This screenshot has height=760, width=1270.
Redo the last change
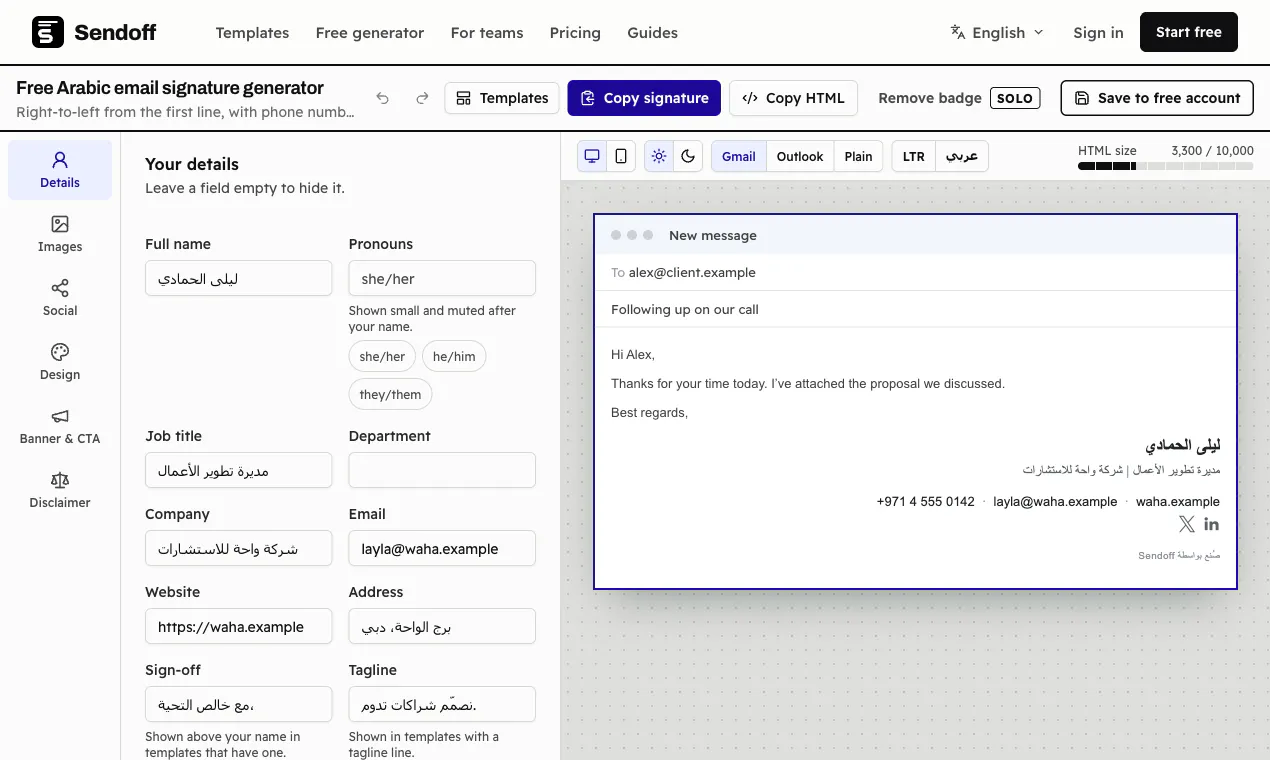tap(423, 98)
